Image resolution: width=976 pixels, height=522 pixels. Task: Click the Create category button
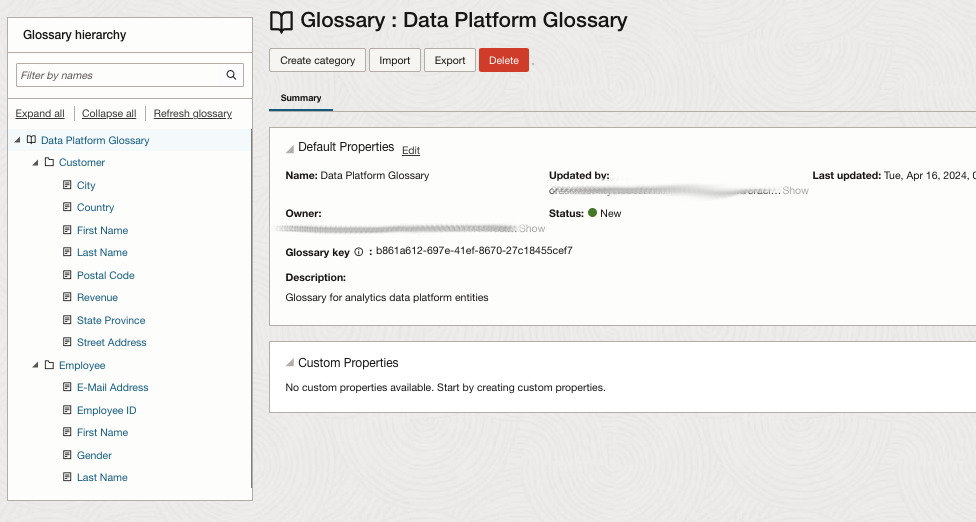coord(317,60)
